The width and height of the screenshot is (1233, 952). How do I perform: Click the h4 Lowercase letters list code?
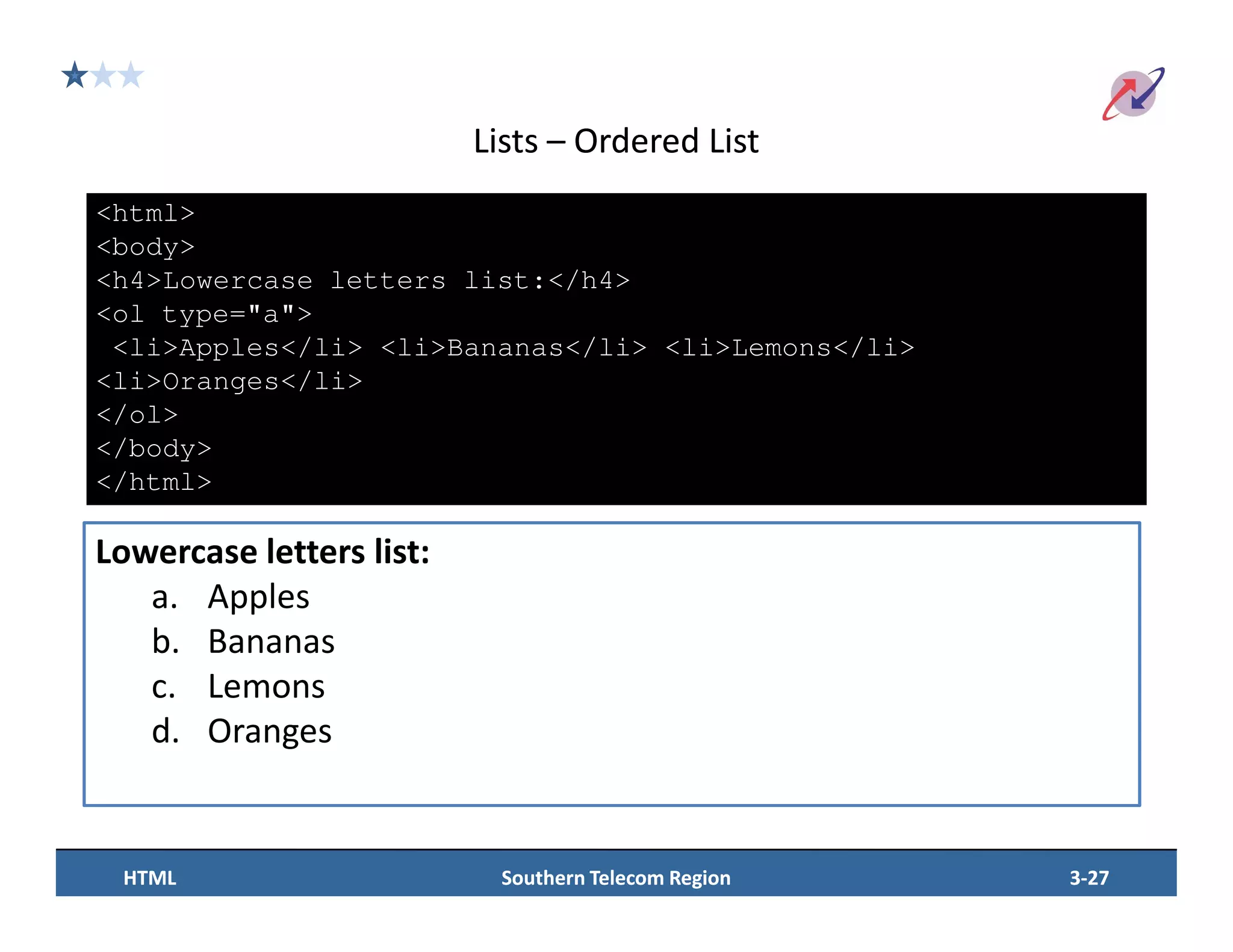point(363,281)
